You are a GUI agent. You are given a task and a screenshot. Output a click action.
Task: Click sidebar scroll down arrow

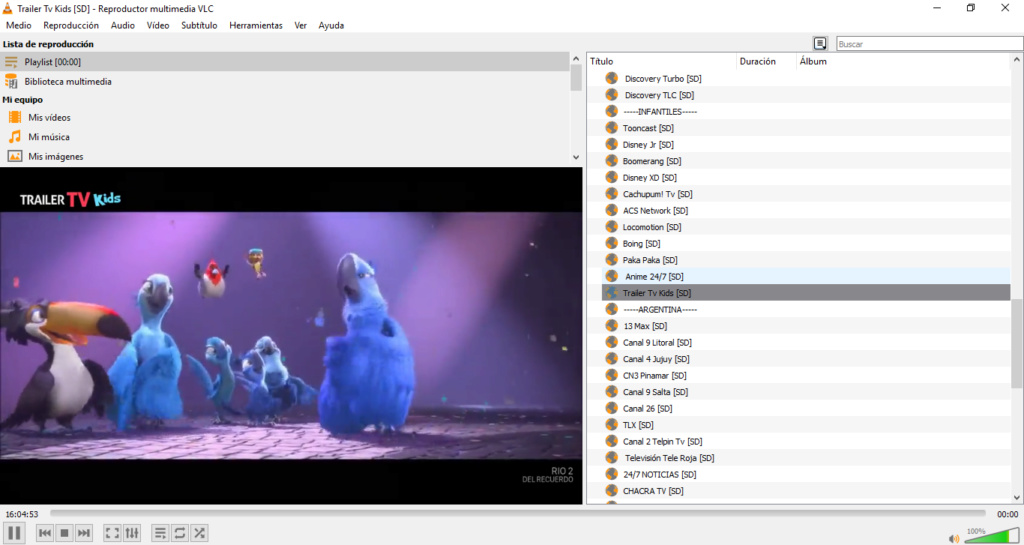click(575, 157)
